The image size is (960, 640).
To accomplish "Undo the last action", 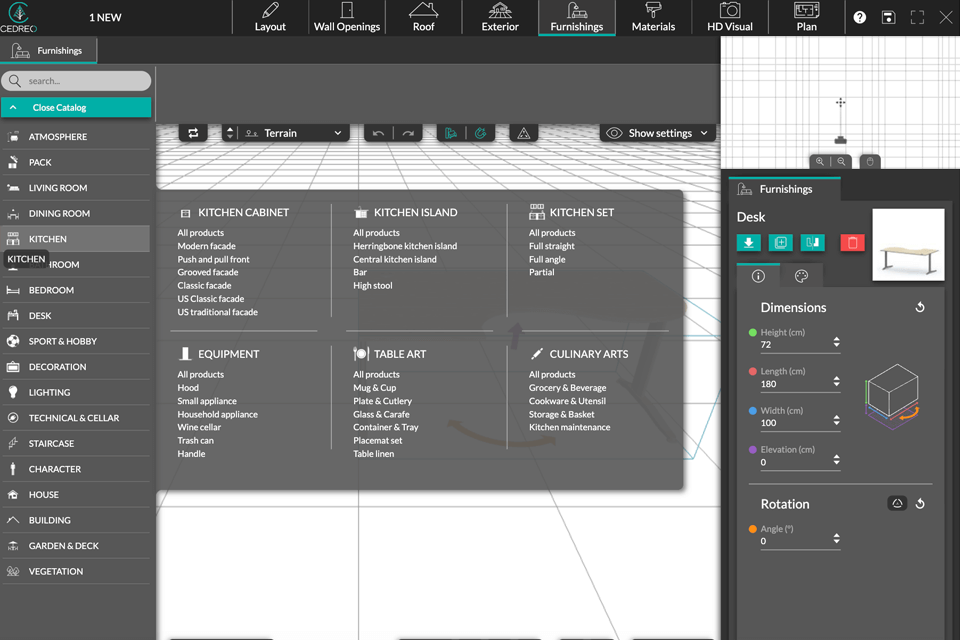I will click(378, 133).
